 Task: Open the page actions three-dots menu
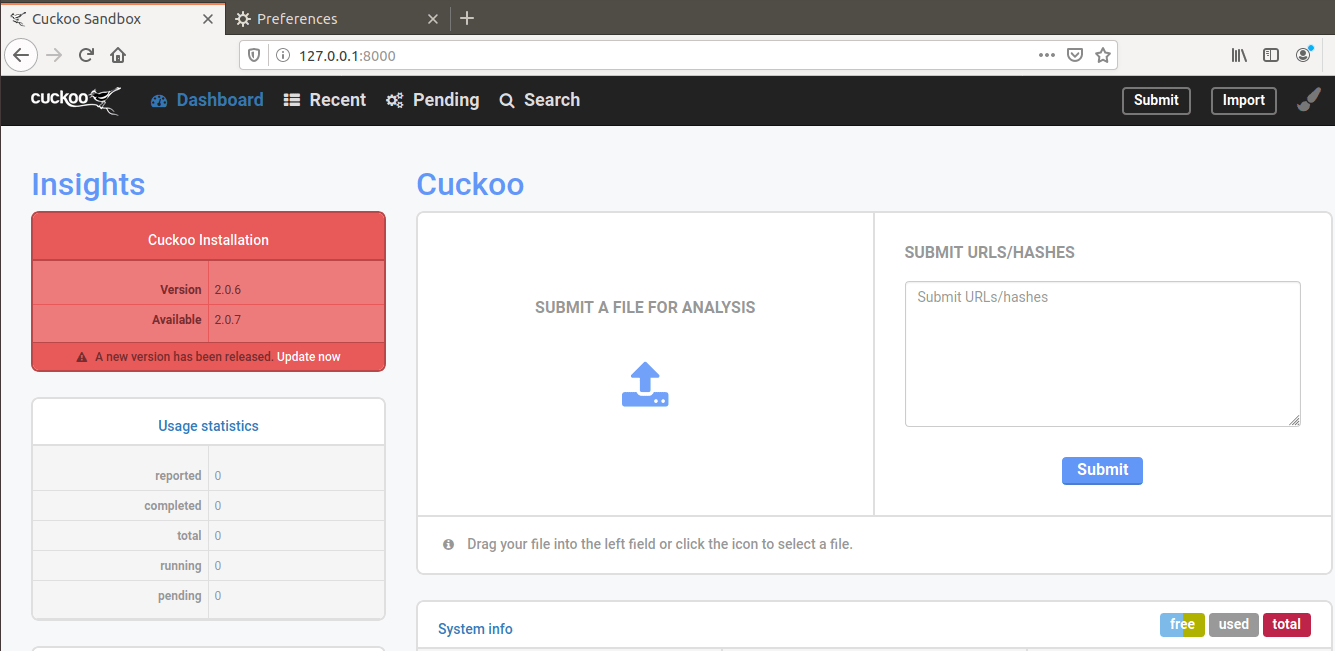1047,55
